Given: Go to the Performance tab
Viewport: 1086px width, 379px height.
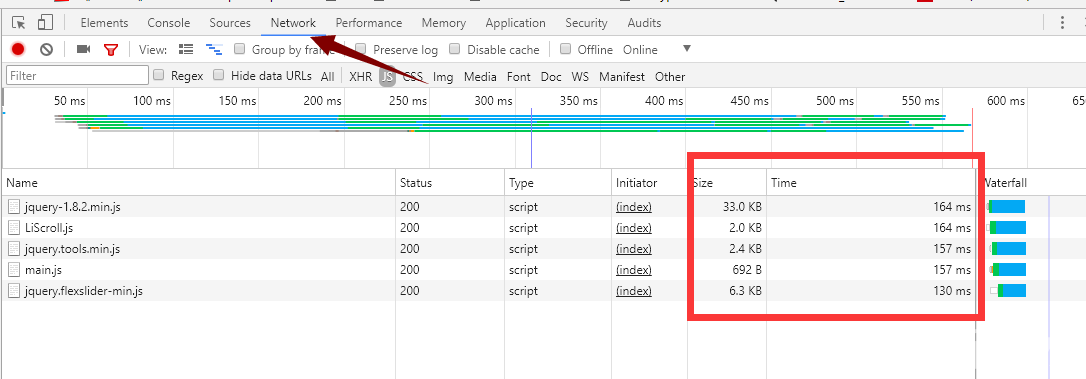Looking at the screenshot, I should 368,23.
